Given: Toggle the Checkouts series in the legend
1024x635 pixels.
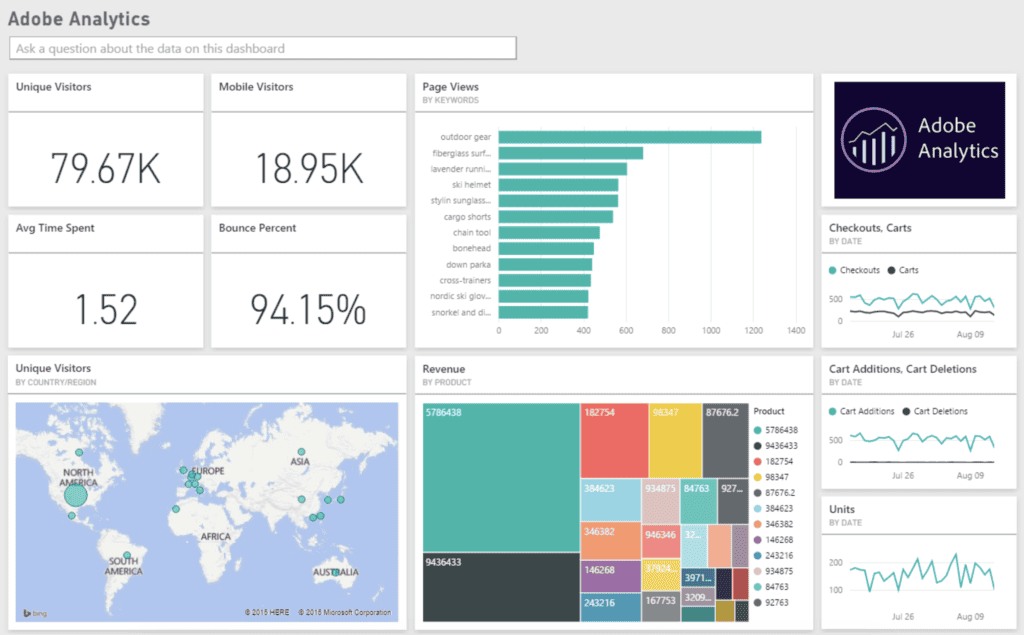Looking at the screenshot, I should [x=833, y=270].
